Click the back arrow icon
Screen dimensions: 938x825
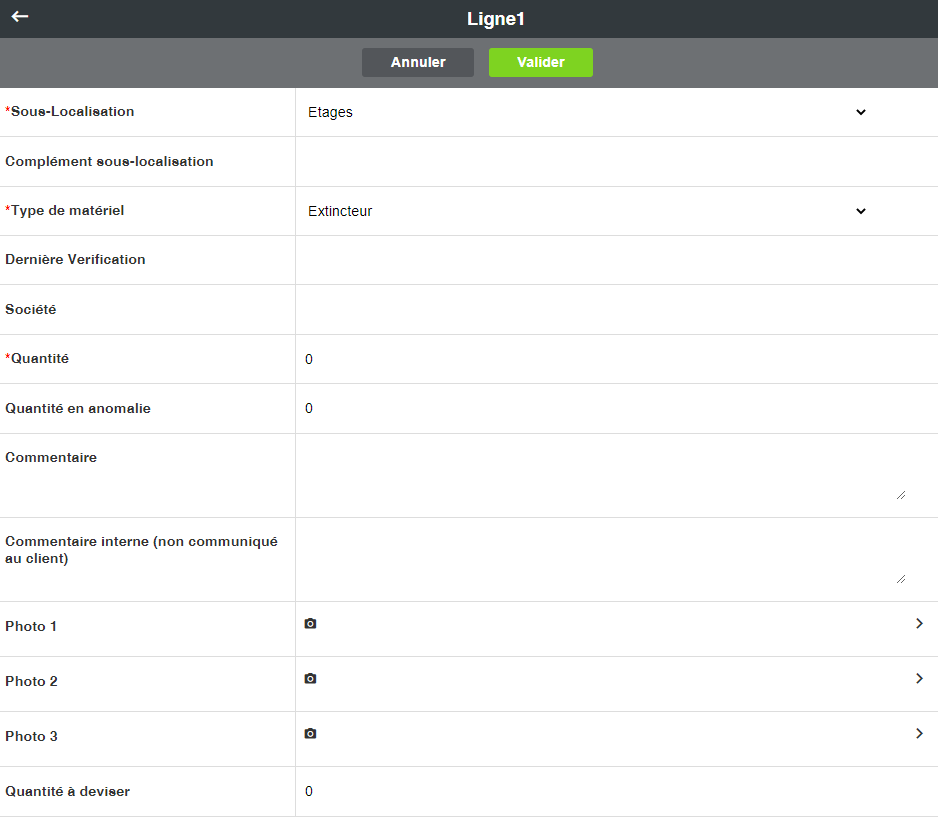[20, 17]
